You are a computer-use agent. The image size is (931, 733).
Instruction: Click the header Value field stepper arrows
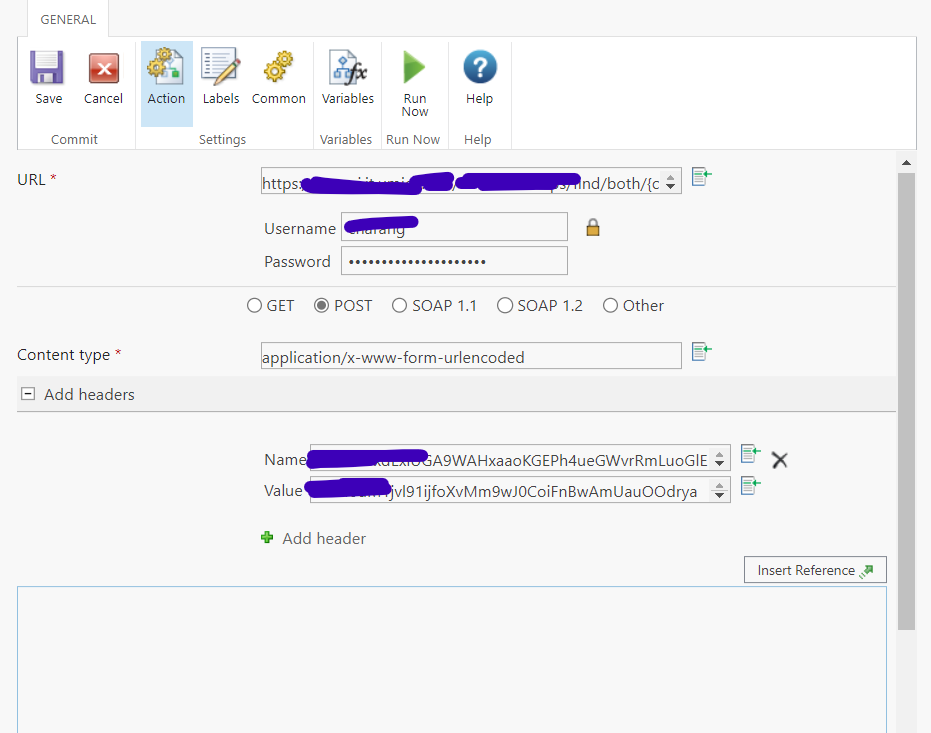point(719,491)
